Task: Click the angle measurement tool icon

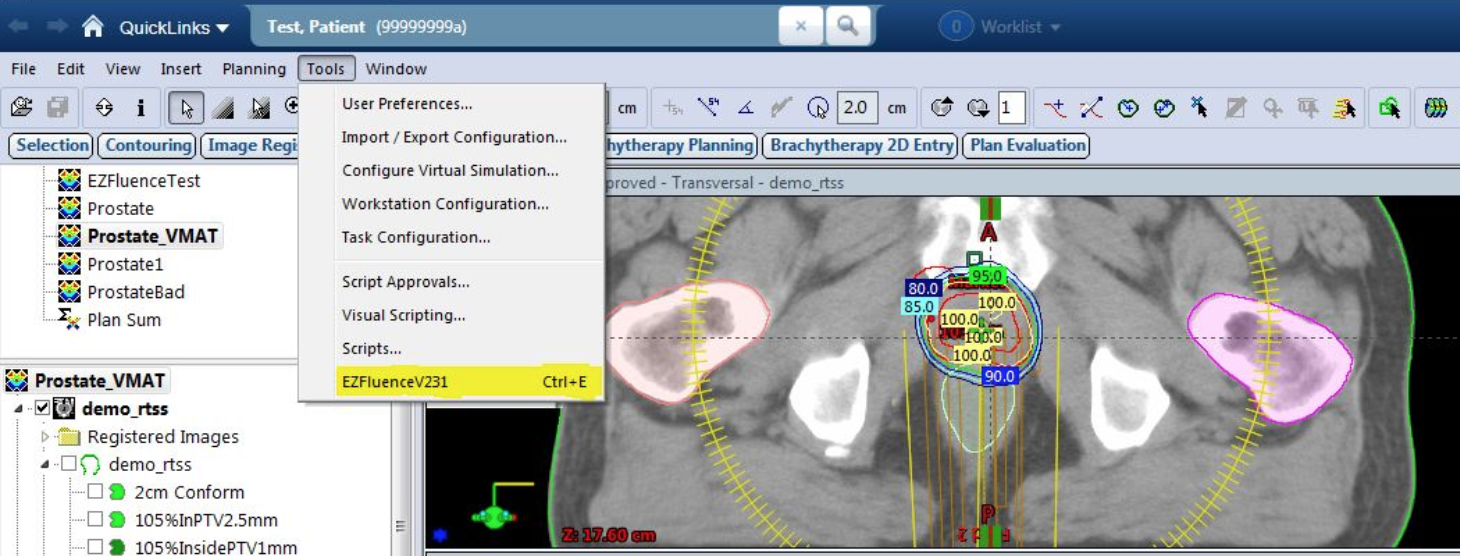Action: click(745, 107)
